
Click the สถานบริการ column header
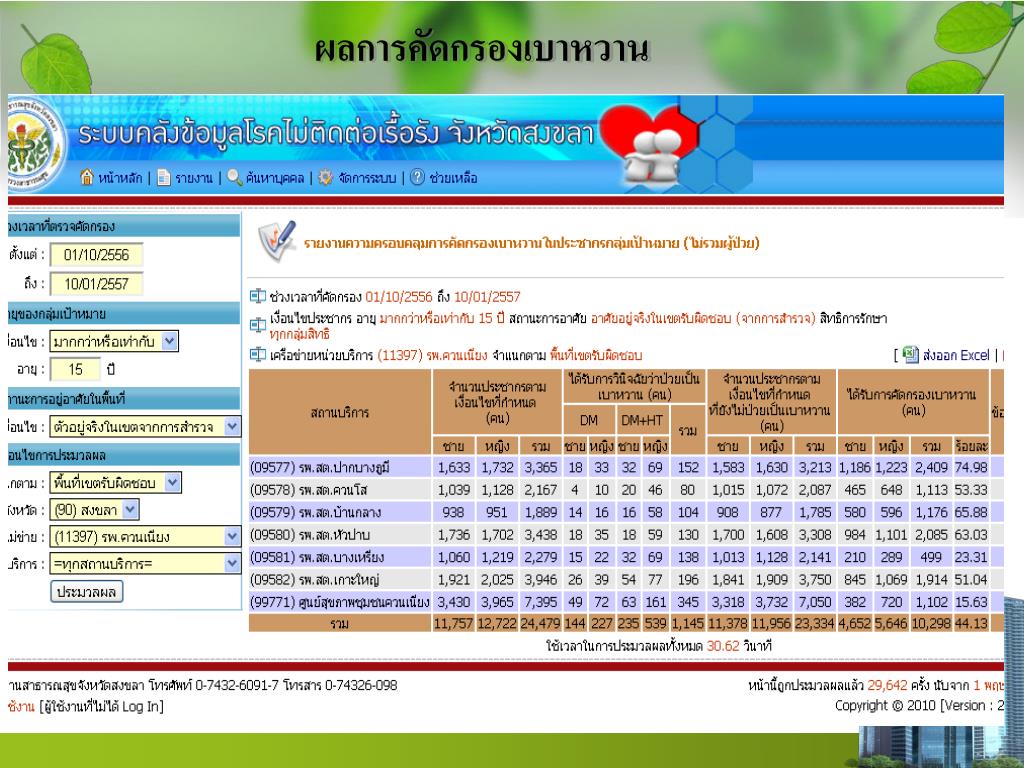(340, 412)
